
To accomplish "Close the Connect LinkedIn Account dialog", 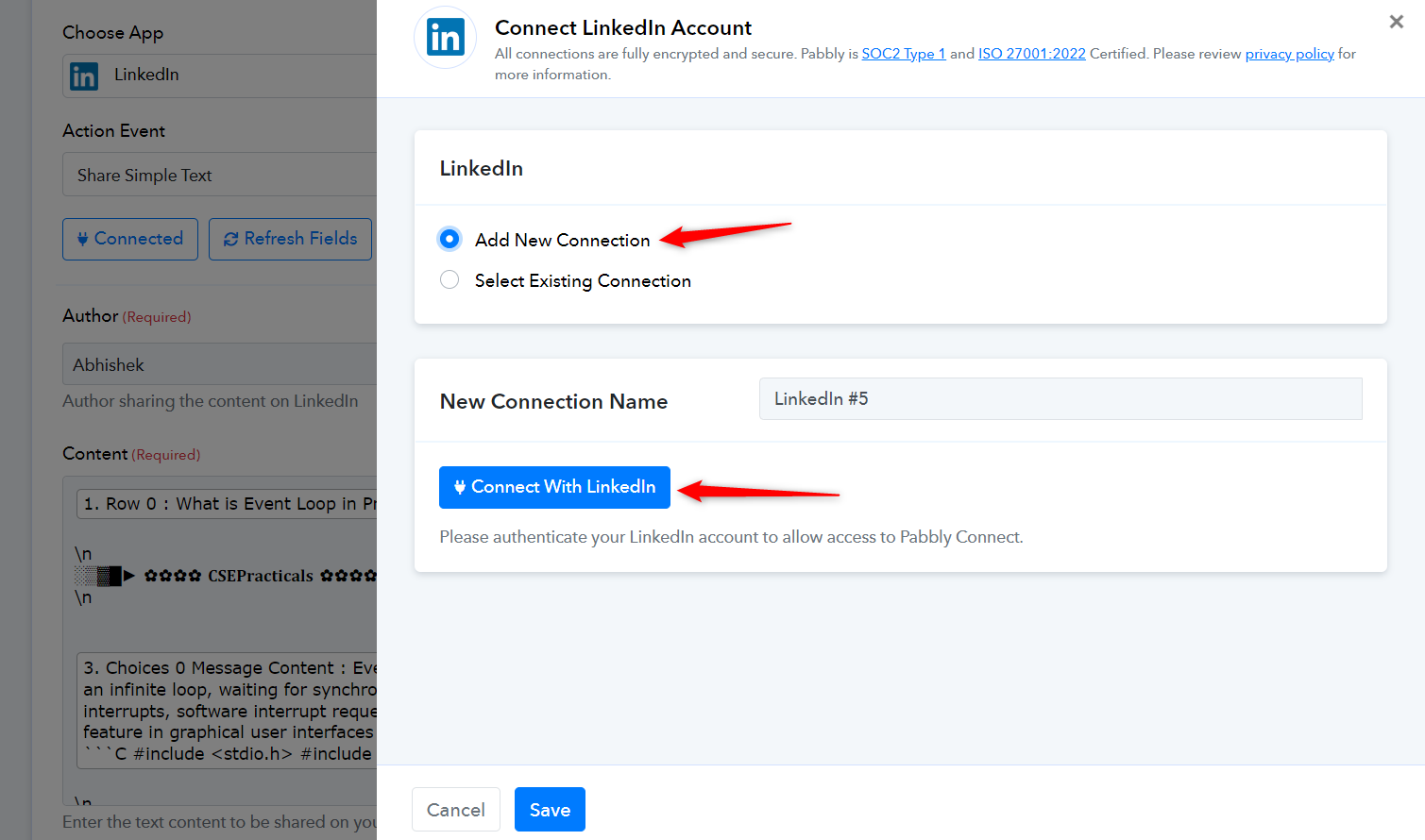I will (x=1396, y=22).
